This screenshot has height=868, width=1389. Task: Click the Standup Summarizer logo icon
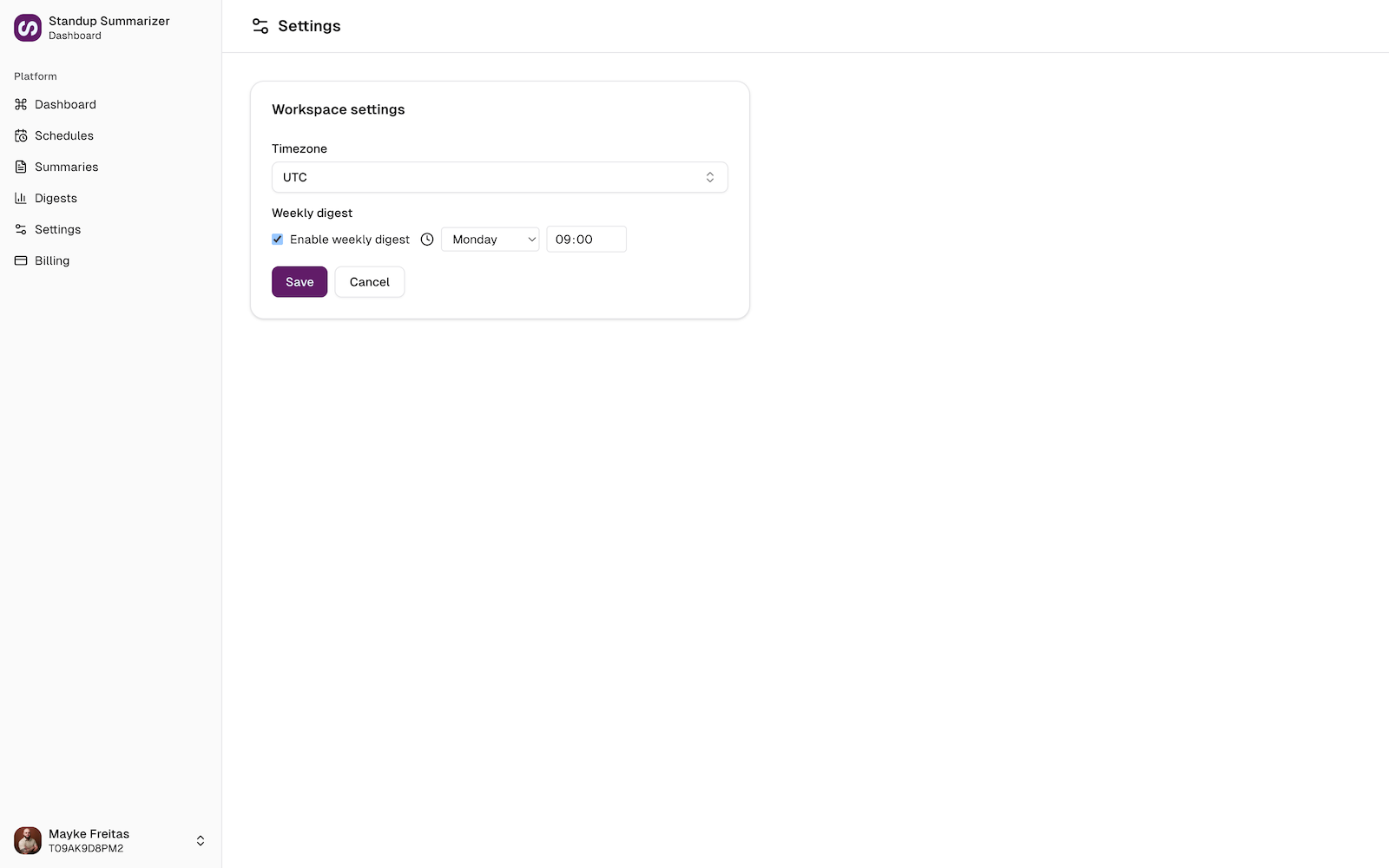(x=27, y=27)
